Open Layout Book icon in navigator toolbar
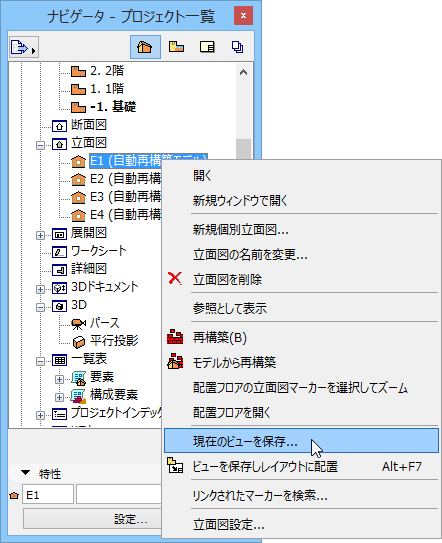 (x=207, y=47)
